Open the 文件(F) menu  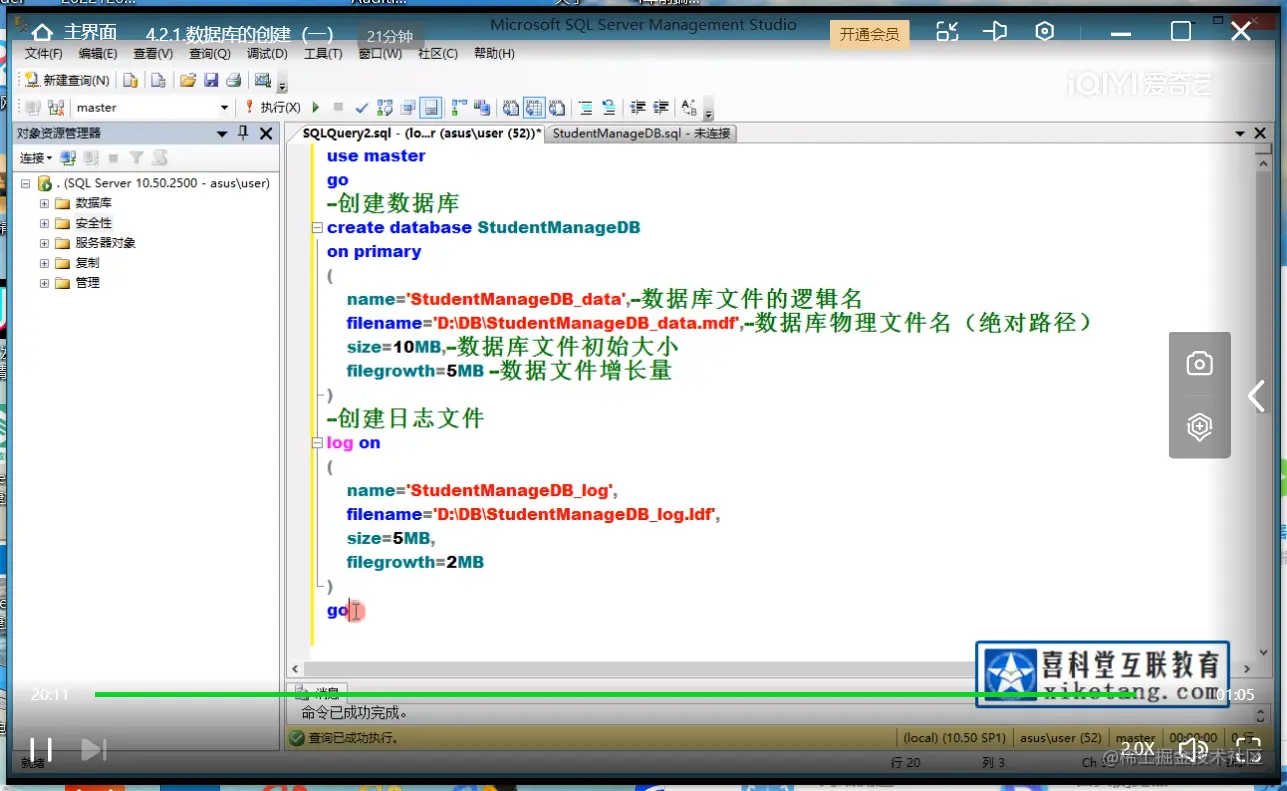43,53
